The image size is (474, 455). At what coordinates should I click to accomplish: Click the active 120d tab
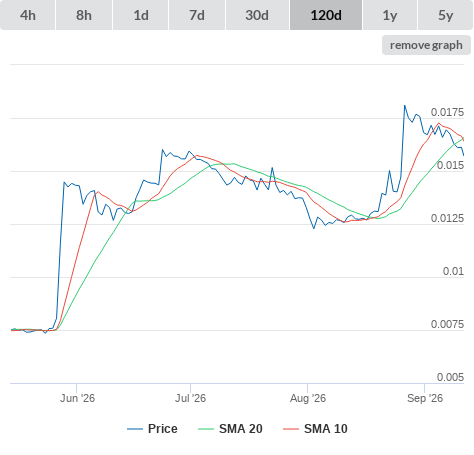pos(326,15)
